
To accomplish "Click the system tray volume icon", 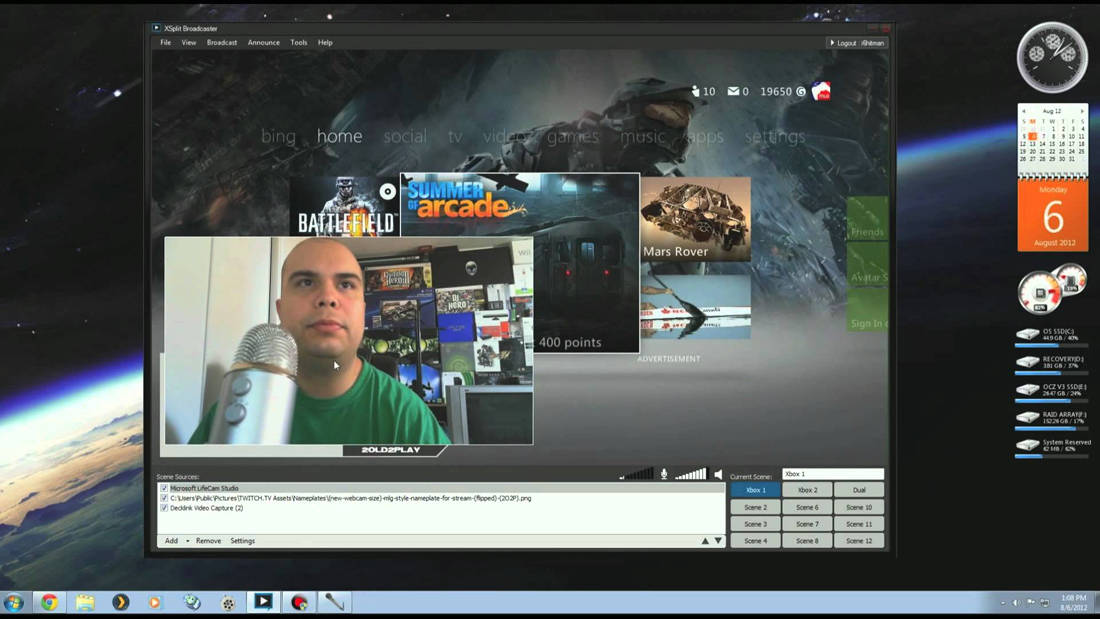I will pyautogui.click(x=1016, y=603).
